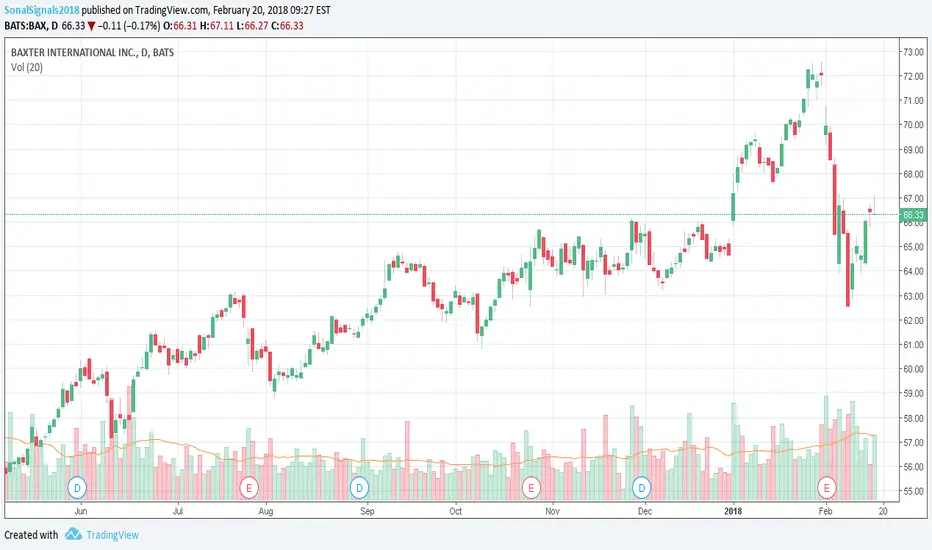Image resolution: width=932 pixels, height=550 pixels.
Task: Open the SonalSignals2018 author link
Action: [x=42, y=10]
